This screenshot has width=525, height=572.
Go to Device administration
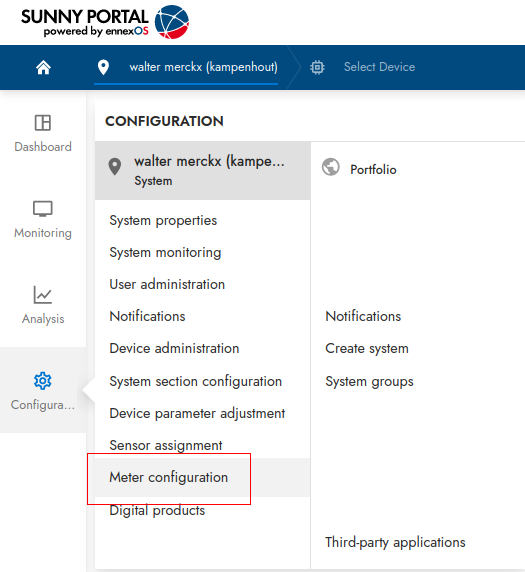(174, 348)
